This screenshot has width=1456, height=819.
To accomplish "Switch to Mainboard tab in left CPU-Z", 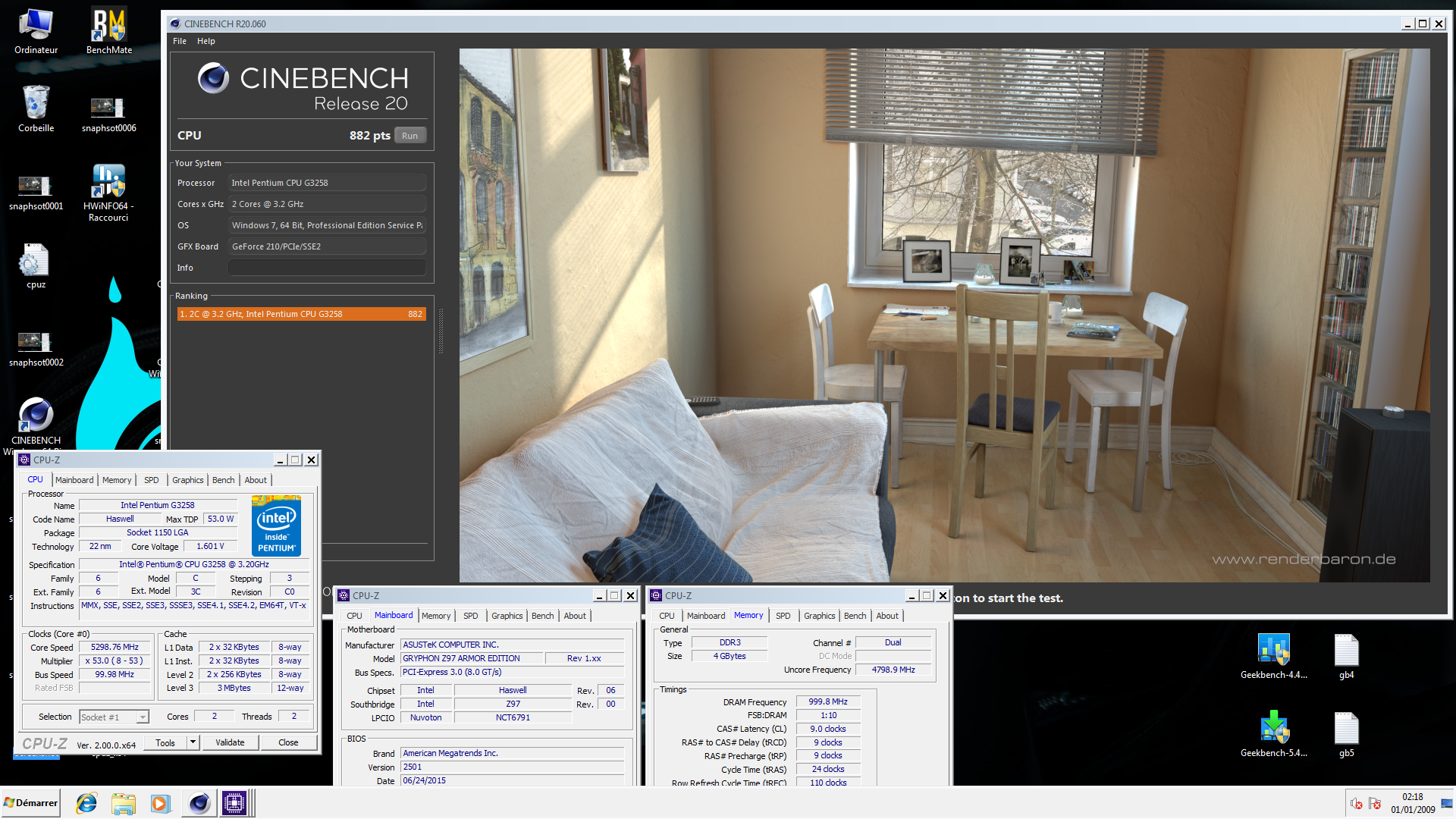I will 74,480.
